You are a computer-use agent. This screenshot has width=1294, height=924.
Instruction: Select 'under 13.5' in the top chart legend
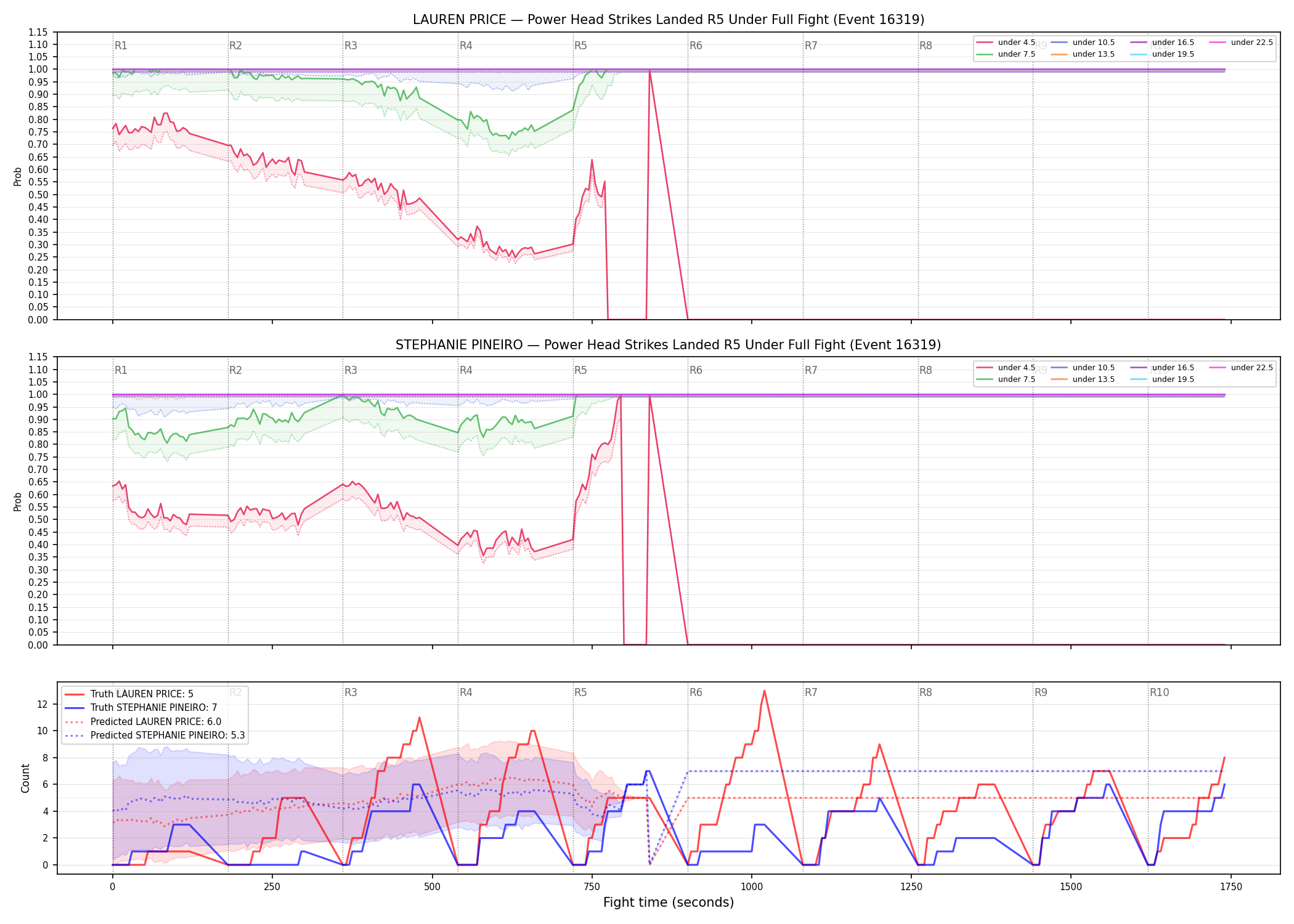pos(1083,54)
